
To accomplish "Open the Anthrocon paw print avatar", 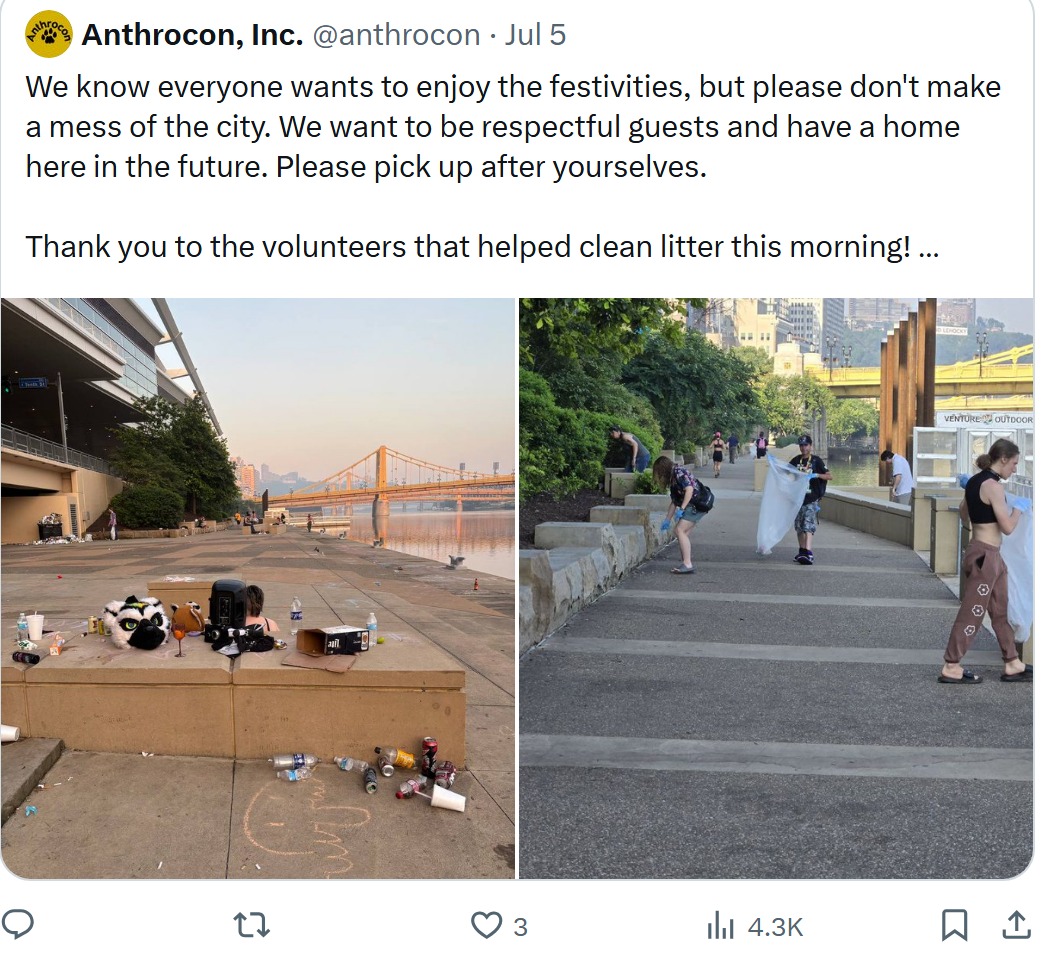I will (x=48, y=34).
